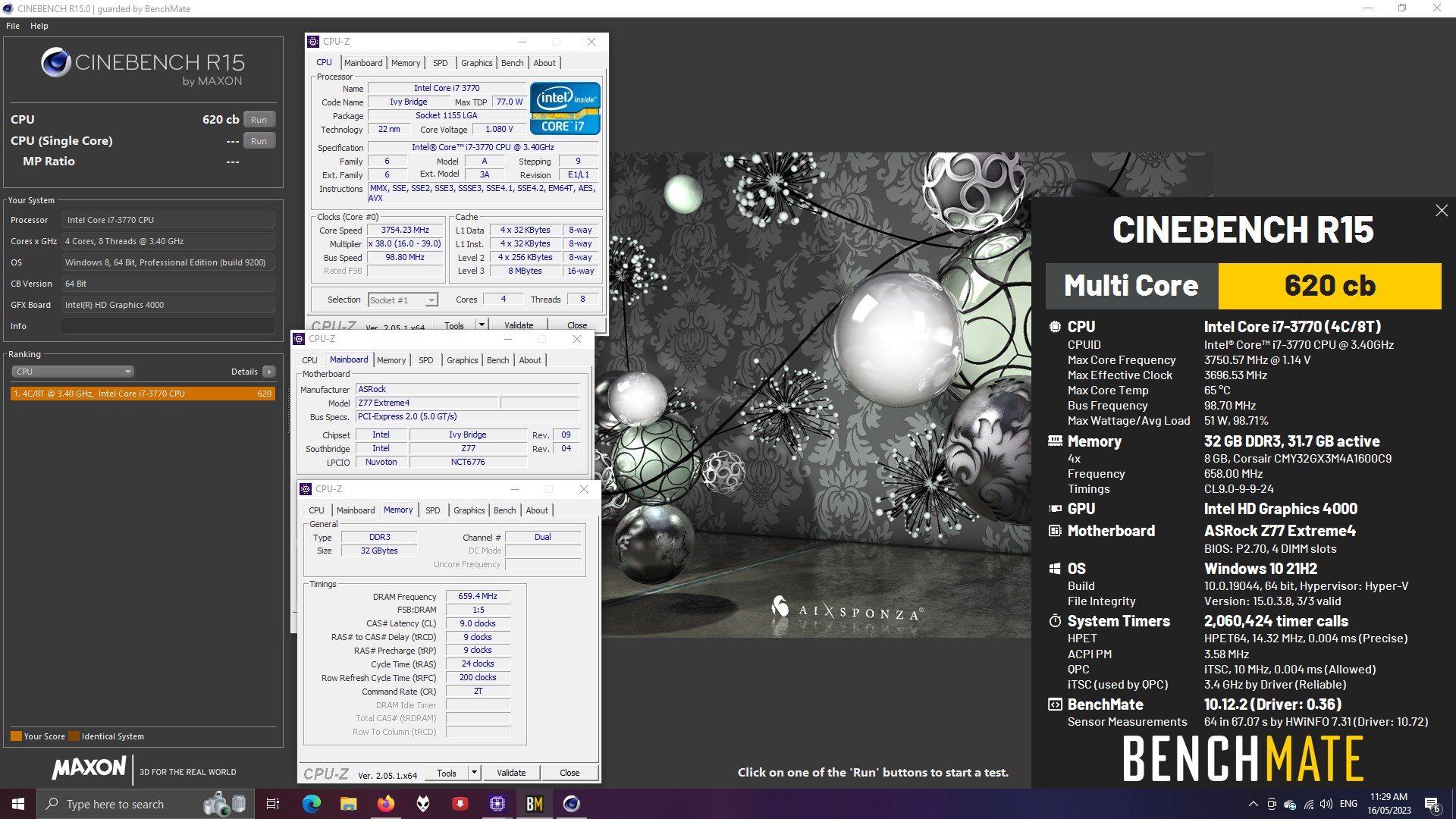Click the BenchMate version icon
Viewport: 1456px width, 819px height.
pos(1055,704)
